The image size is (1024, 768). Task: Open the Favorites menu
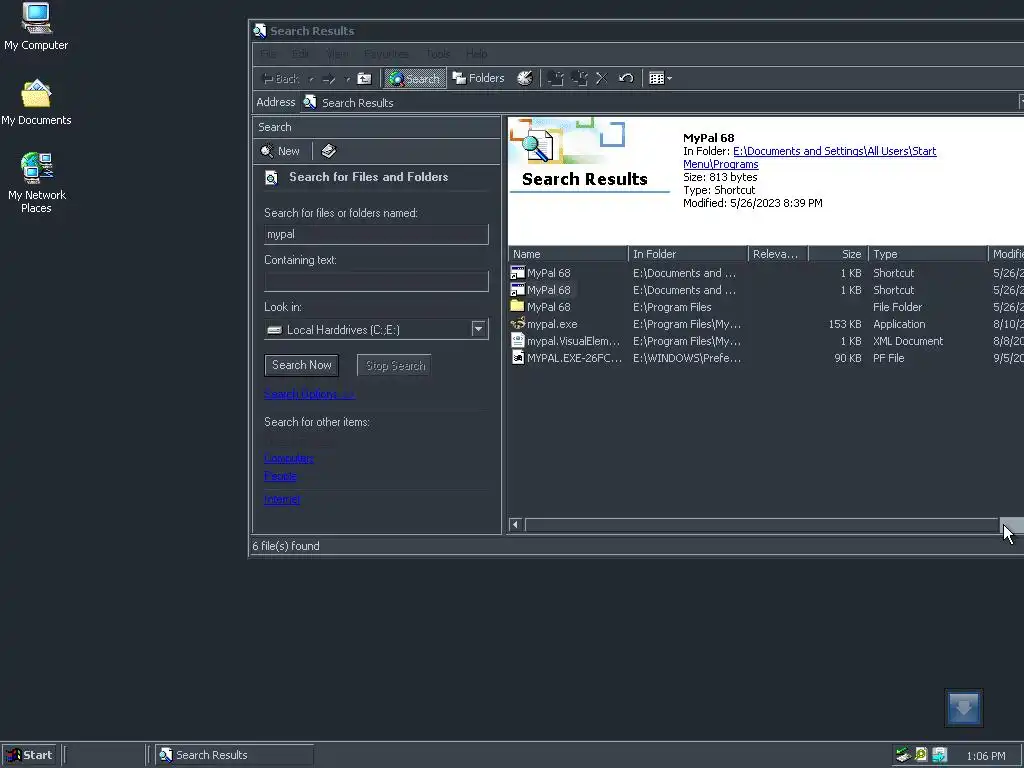(x=386, y=54)
